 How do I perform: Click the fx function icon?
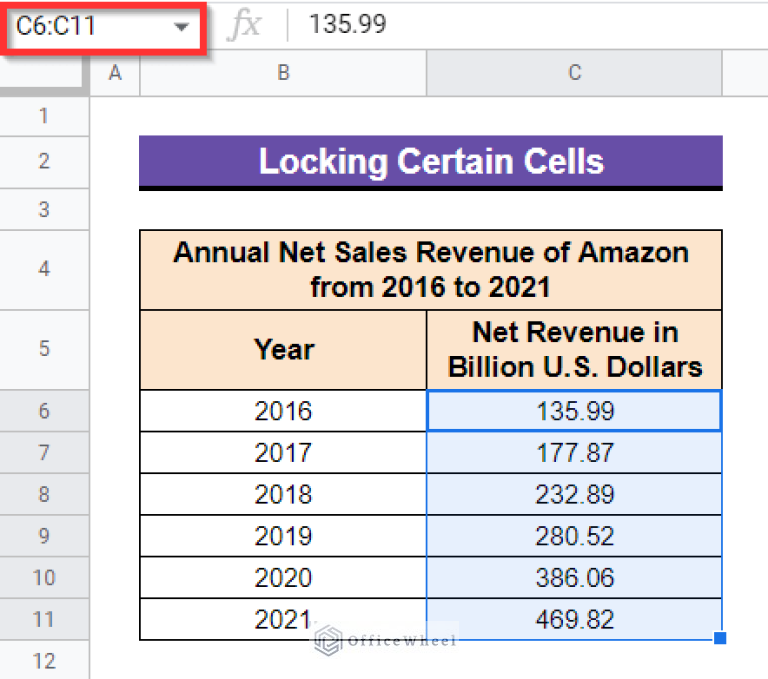[244, 24]
